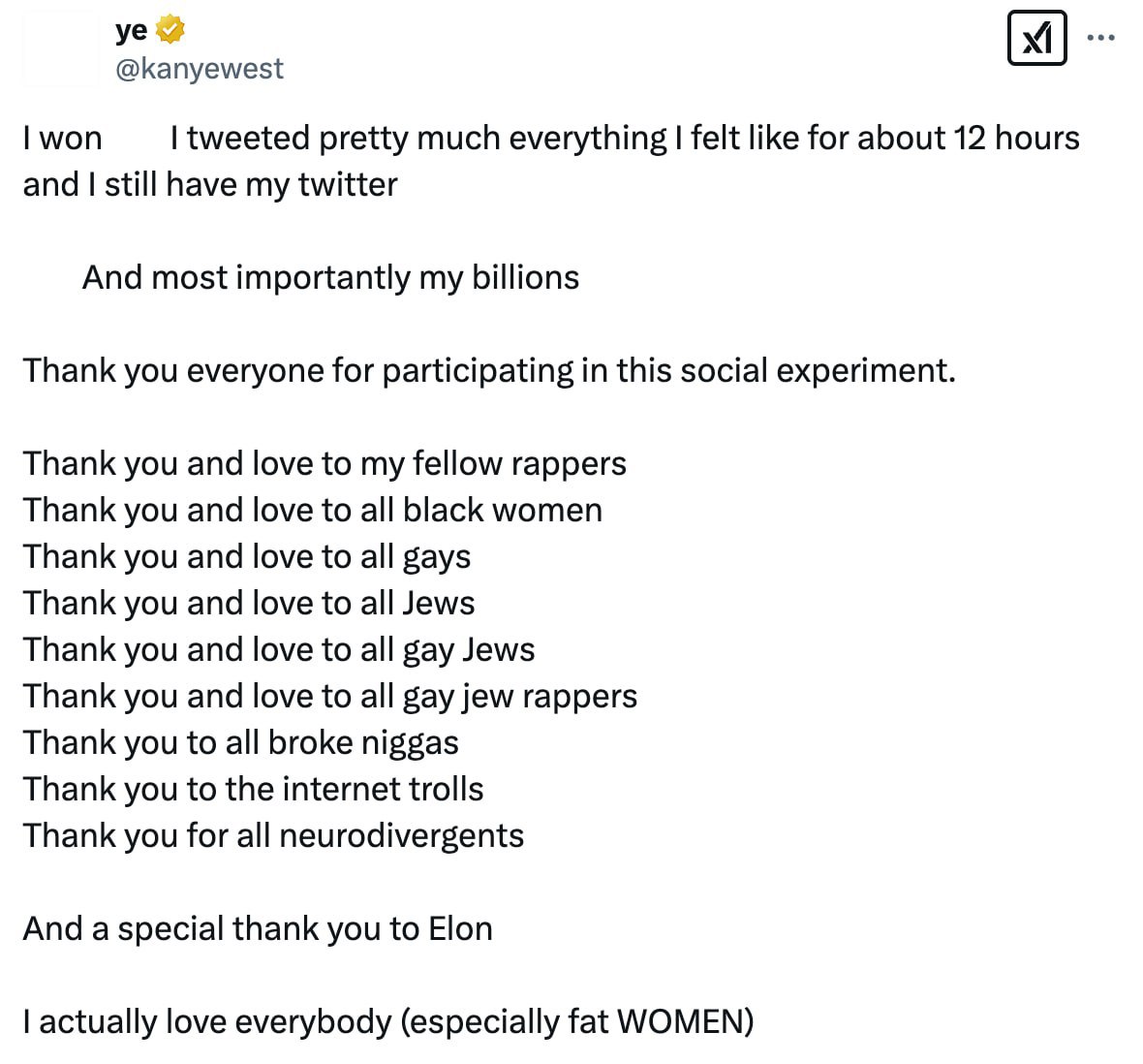Screen dimensions: 1143x1064
Task: Click the line "Thank you to the internet trolls"
Action: pyautogui.click(x=253, y=789)
